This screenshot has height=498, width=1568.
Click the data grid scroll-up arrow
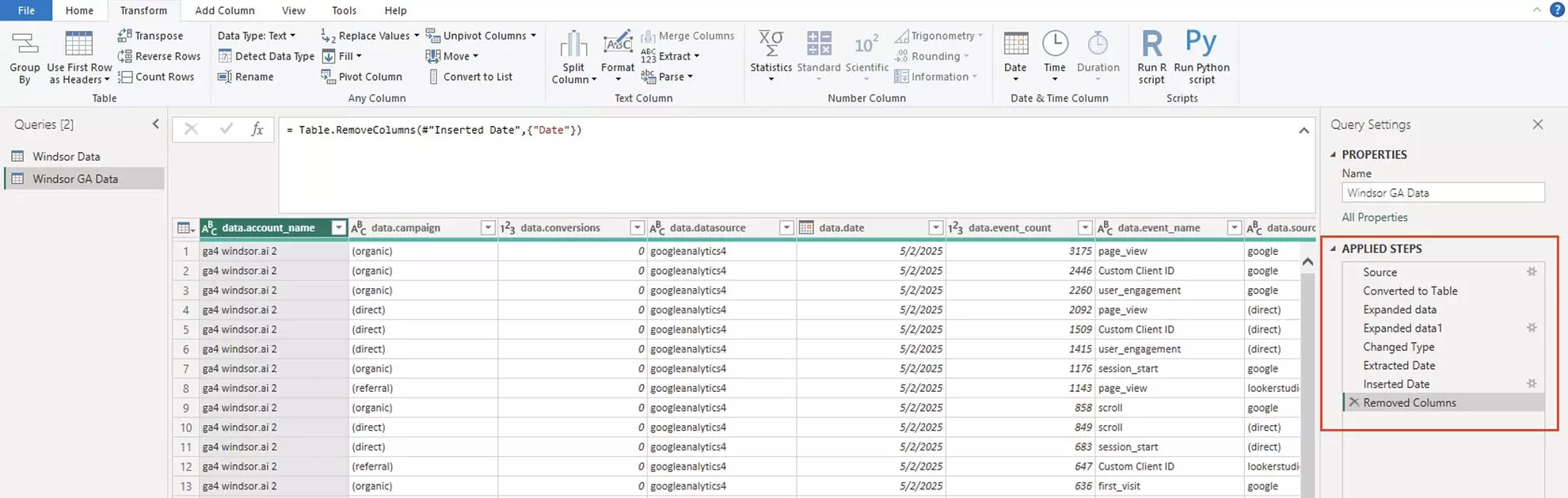(1307, 261)
